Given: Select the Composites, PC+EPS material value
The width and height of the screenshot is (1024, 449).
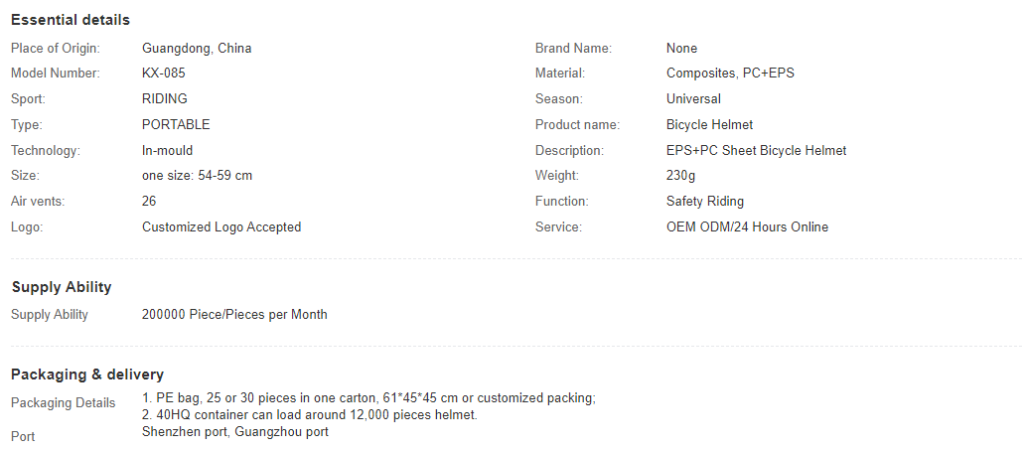Looking at the screenshot, I should coord(730,73).
